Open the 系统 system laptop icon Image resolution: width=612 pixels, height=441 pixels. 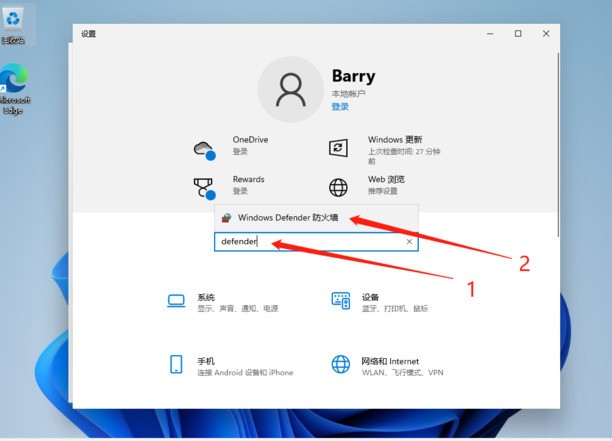pyautogui.click(x=176, y=301)
